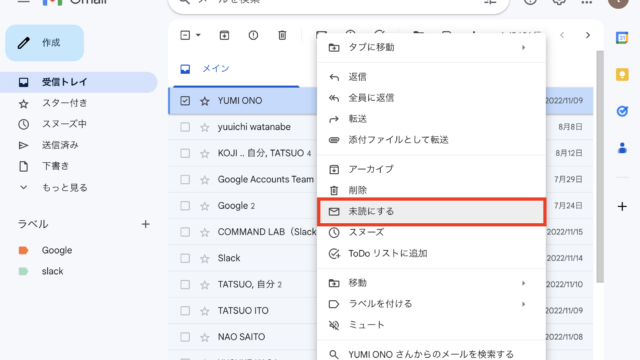Screen dimensions: 640x360
Task: Check the Slack email checkbox
Action: click(185, 258)
